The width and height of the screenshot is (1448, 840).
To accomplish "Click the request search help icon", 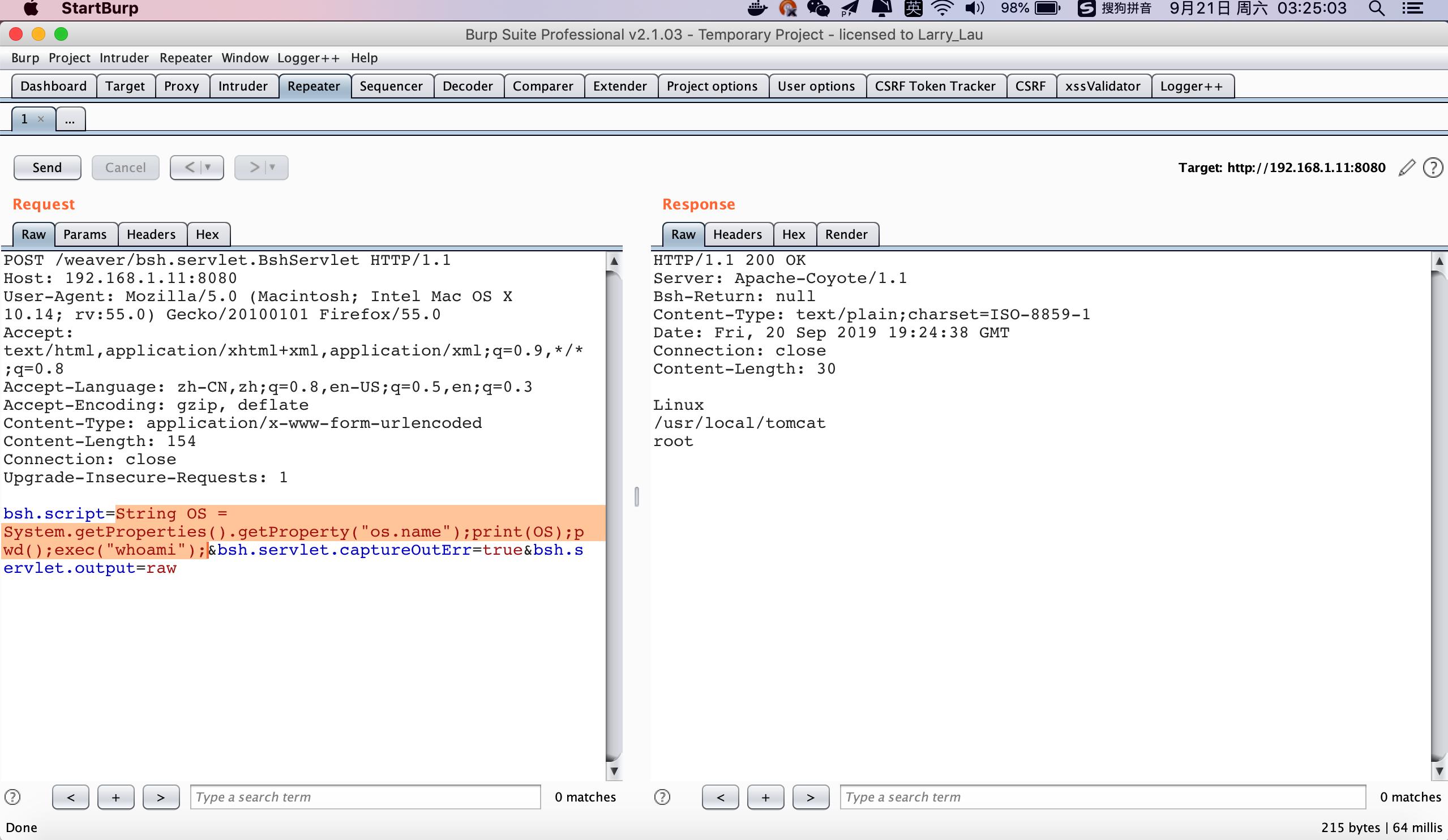I will (12, 797).
